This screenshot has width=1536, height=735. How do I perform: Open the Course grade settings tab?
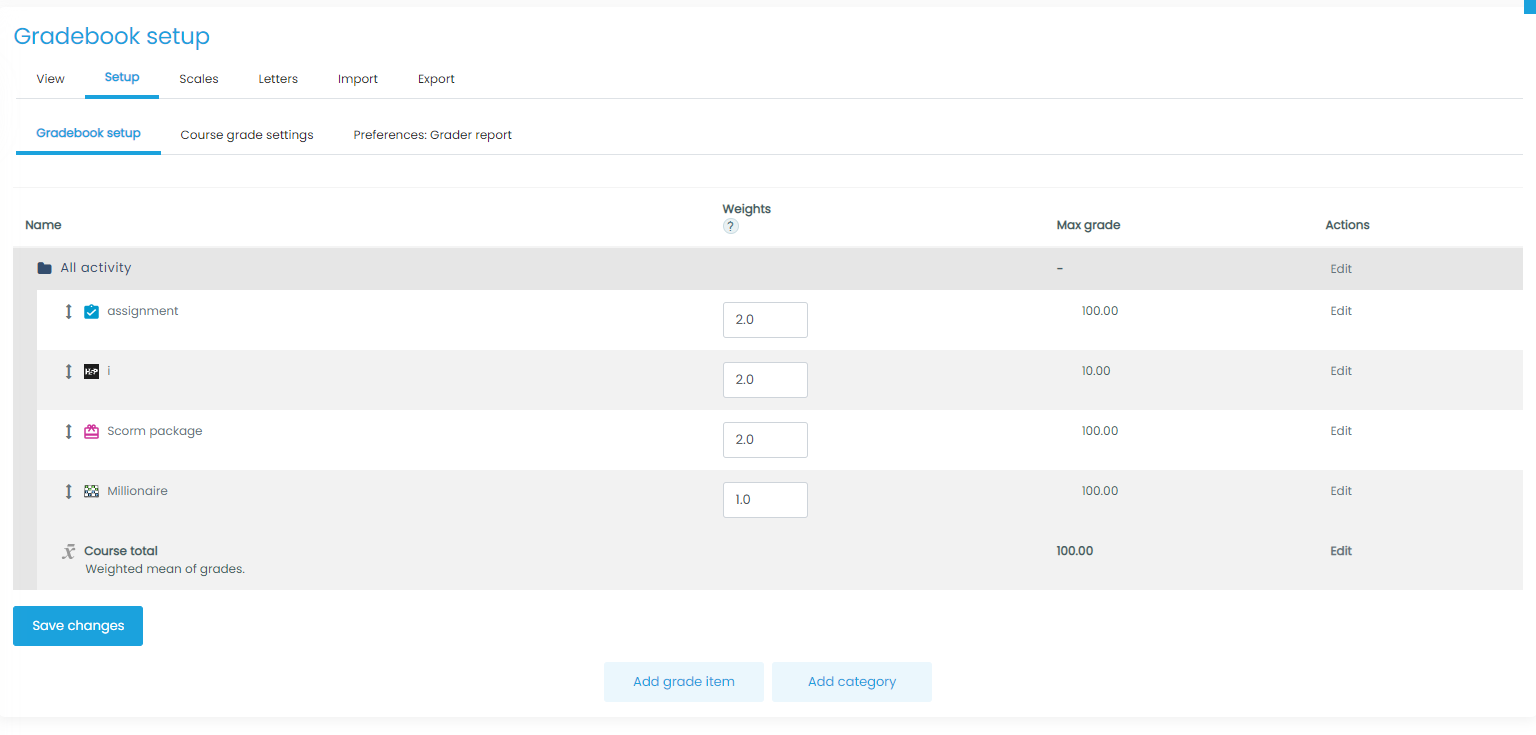pyautogui.click(x=247, y=135)
